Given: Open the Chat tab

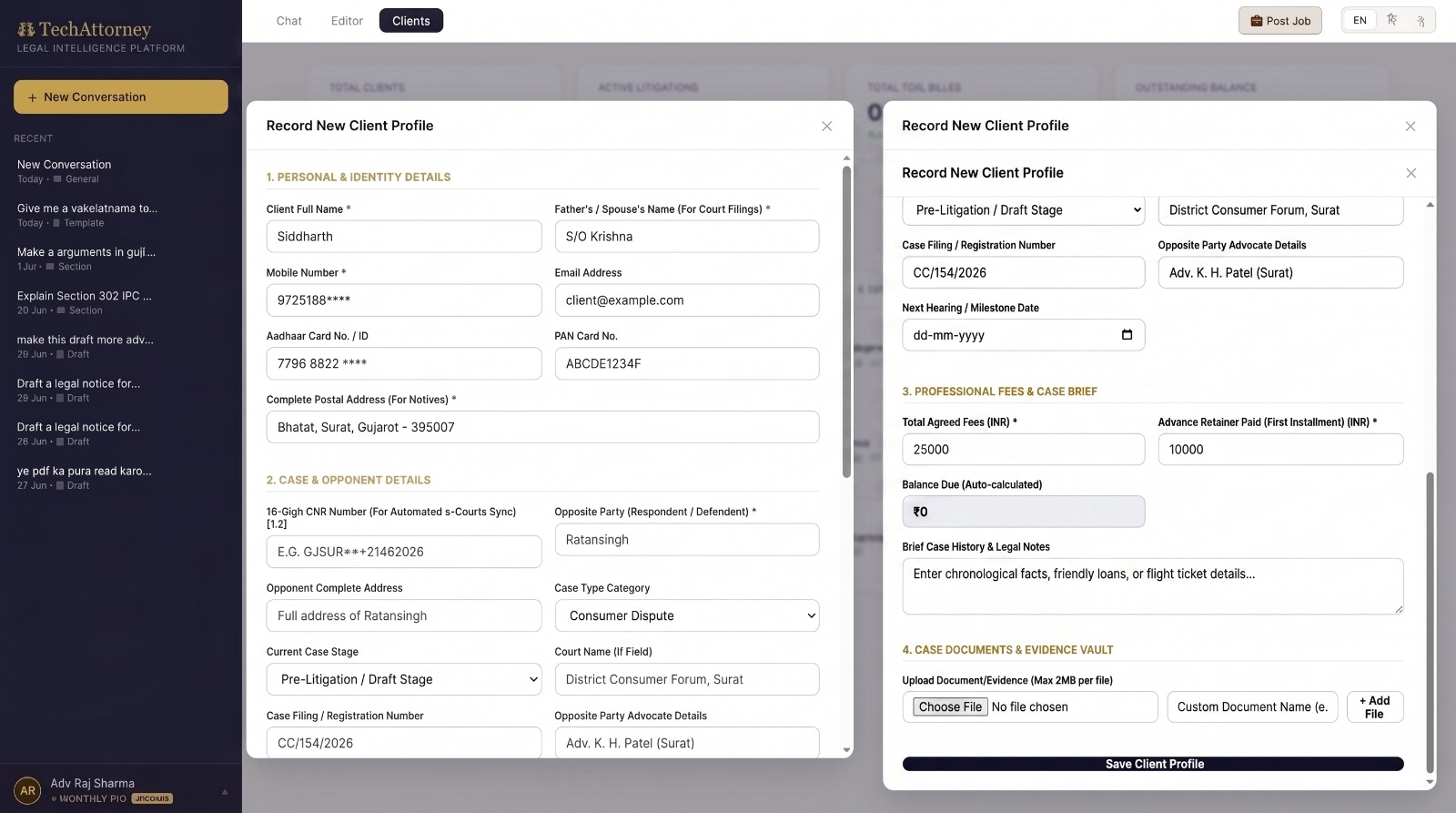Looking at the screenshot, I should pos(288,21).
